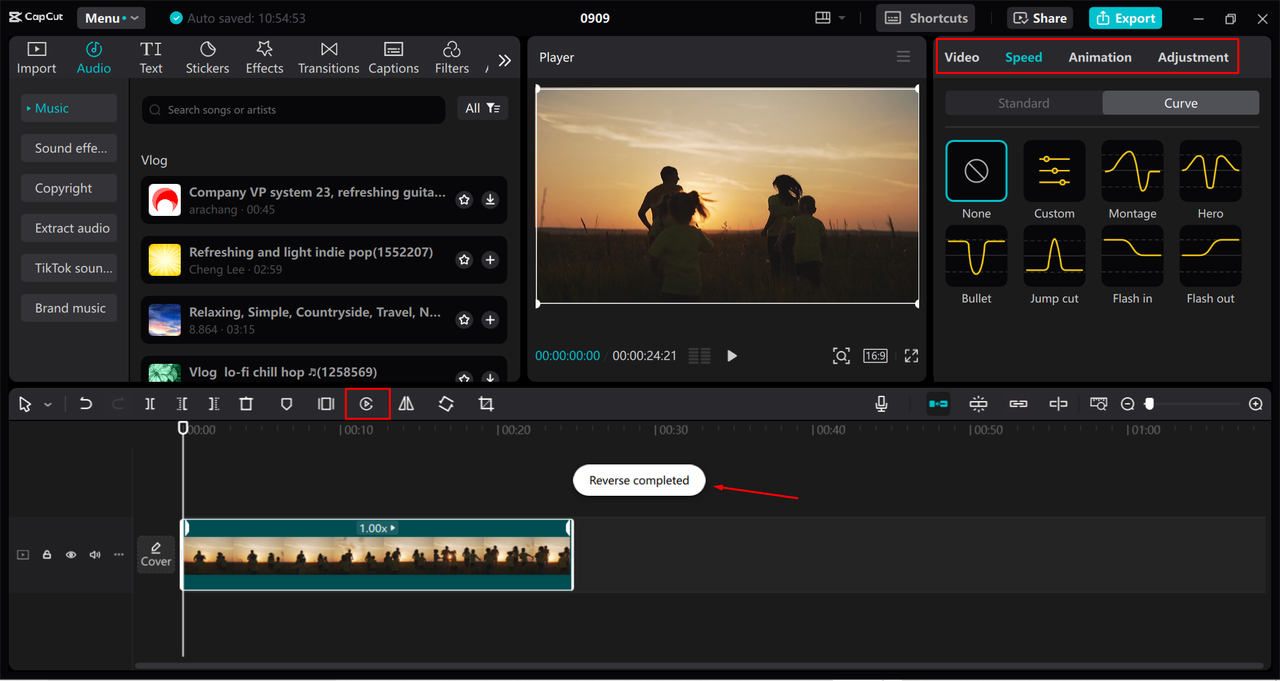Switch to the Curve speed option

1180,102
